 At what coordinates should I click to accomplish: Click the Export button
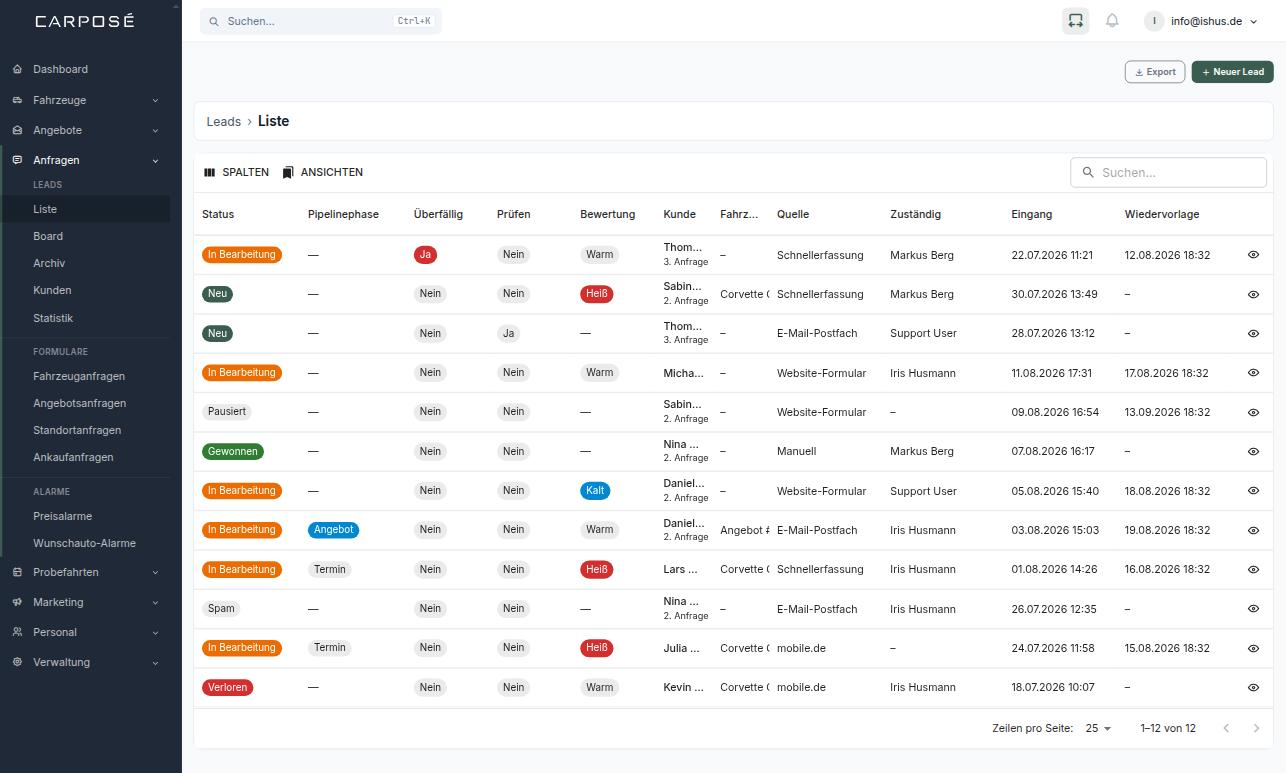tap(1155, 72)
